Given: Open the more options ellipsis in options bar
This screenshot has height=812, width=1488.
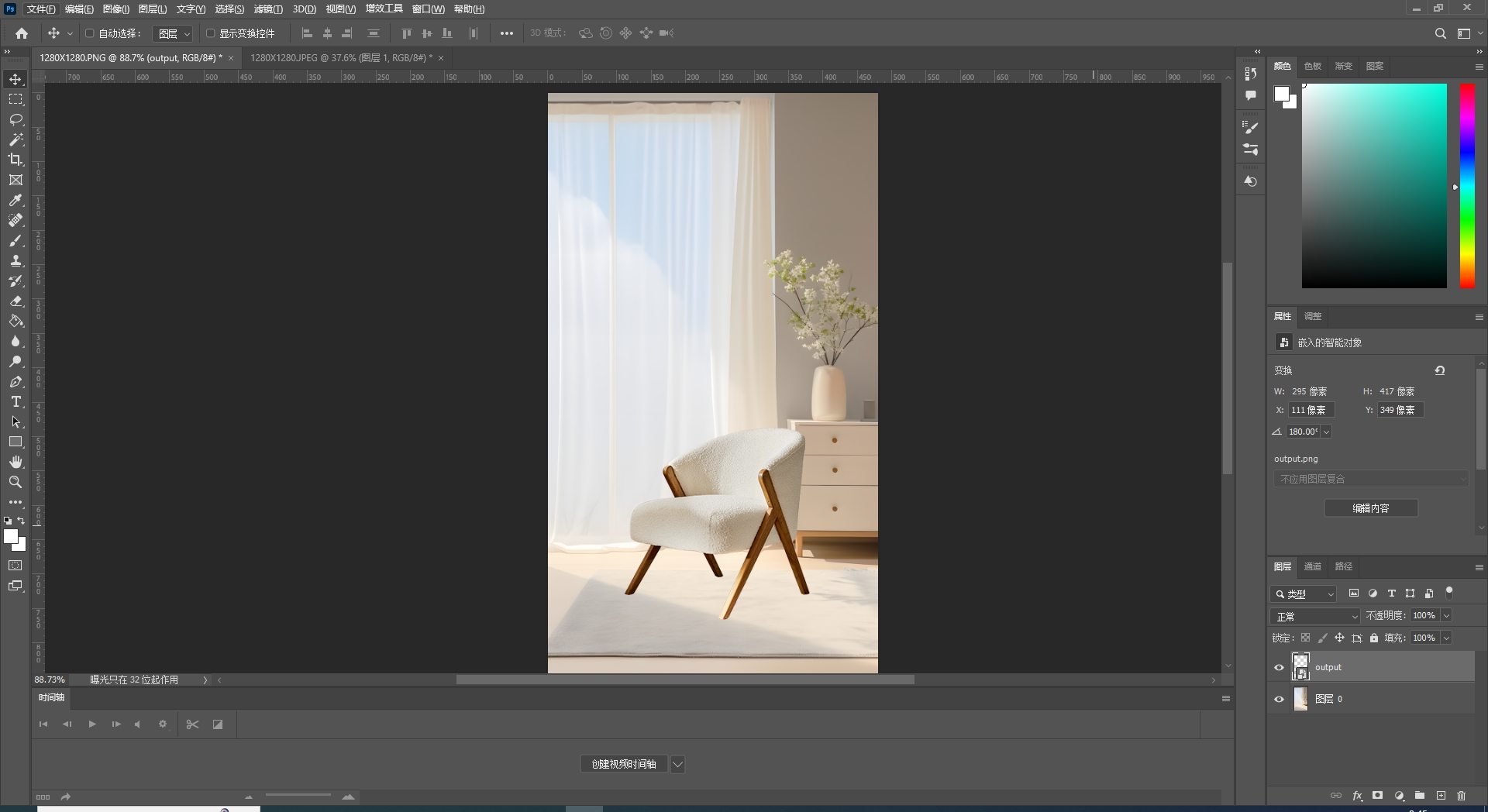Looking at the screenshot, I should [506, 33].
